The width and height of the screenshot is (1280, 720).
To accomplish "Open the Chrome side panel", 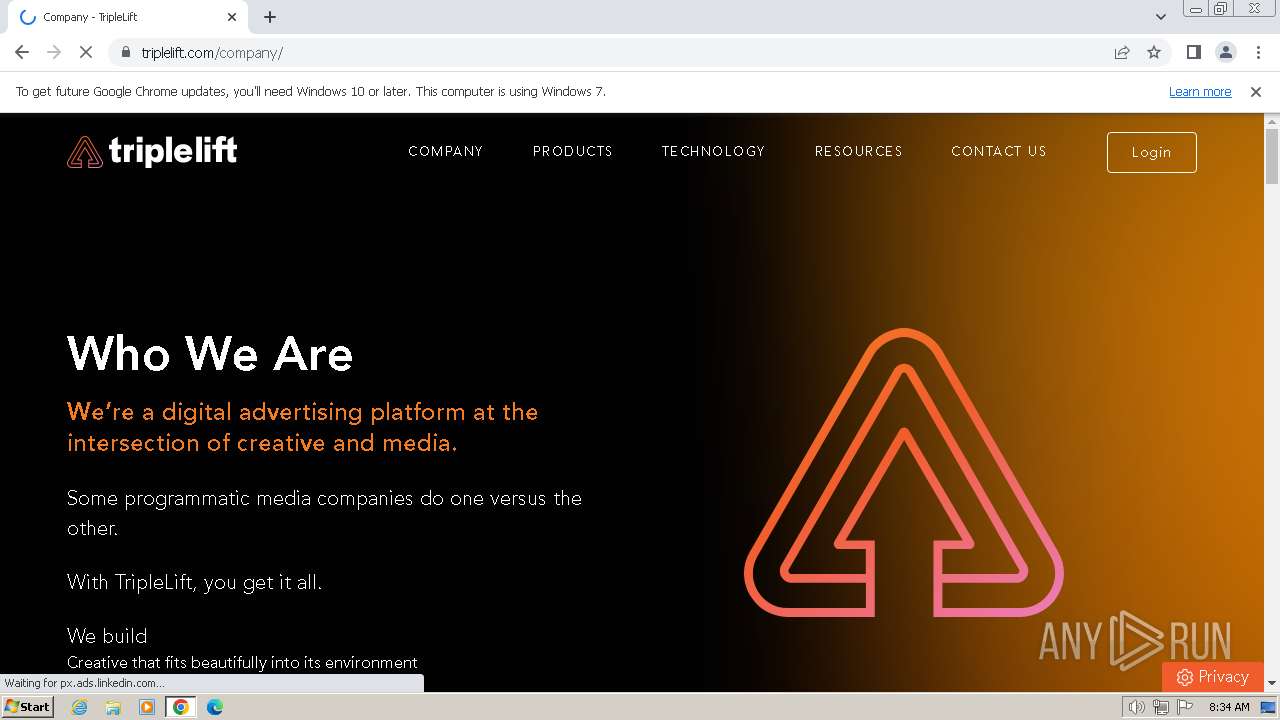I will [x=1193, y=52].
